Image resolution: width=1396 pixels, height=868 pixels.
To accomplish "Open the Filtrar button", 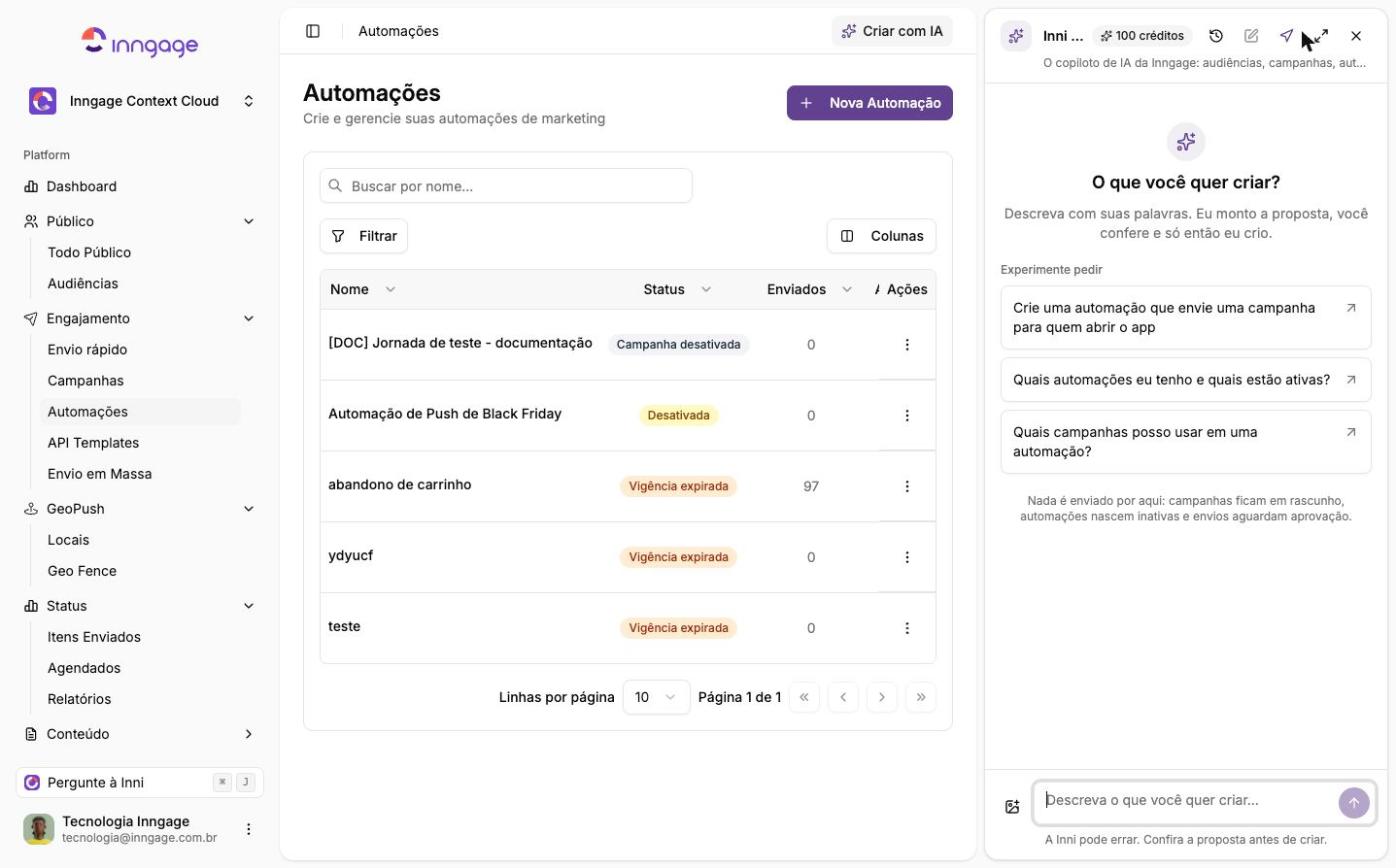I will point(364,236).
